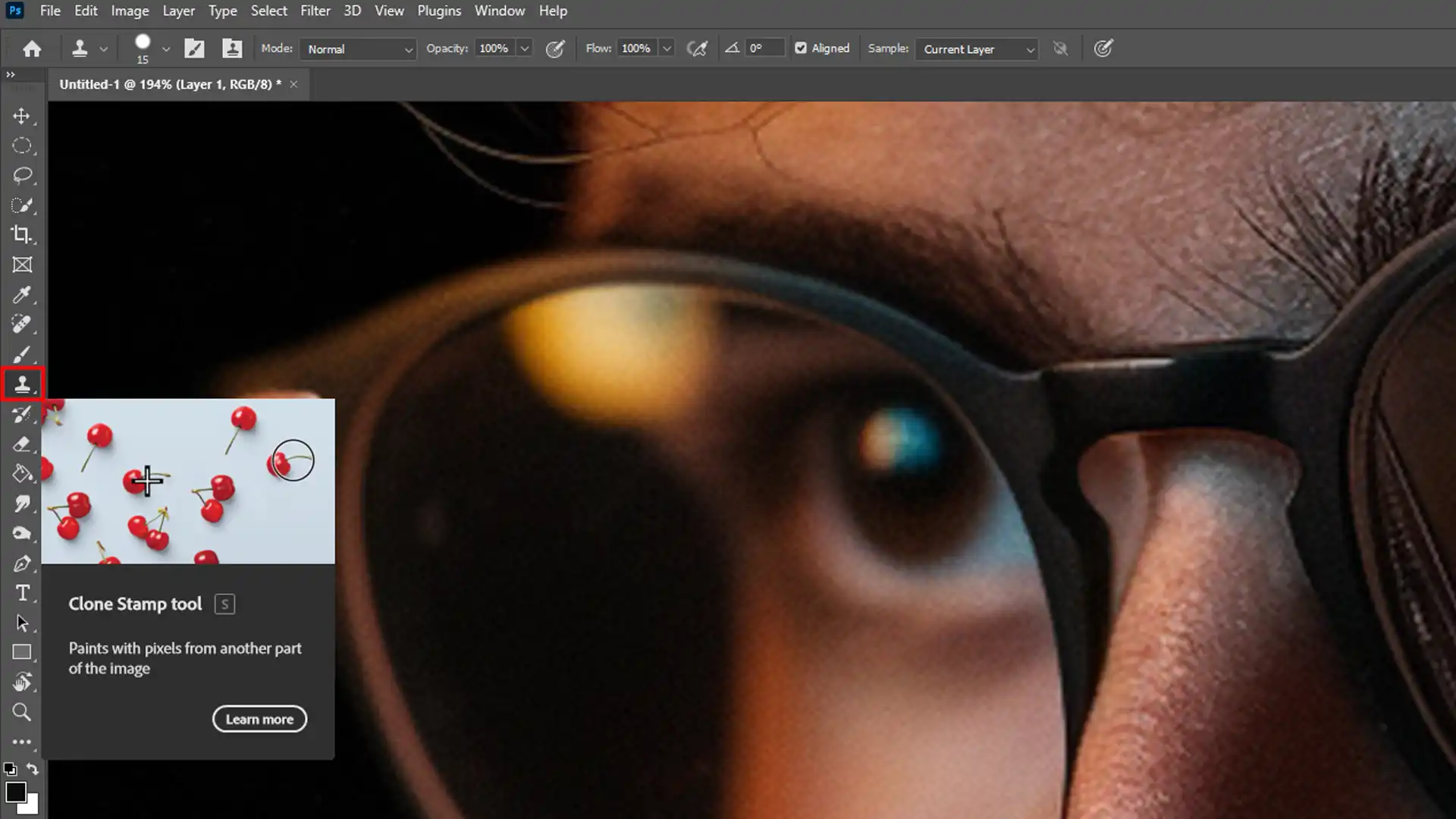
Task: Enable airbrush-style build-up effects
Action: click(697, 49)
